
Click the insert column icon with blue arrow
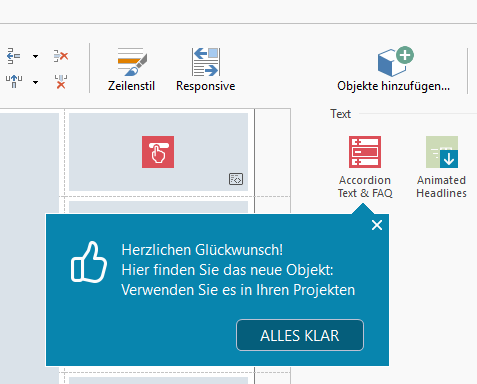pyautogui.click(x=14, y=56)
